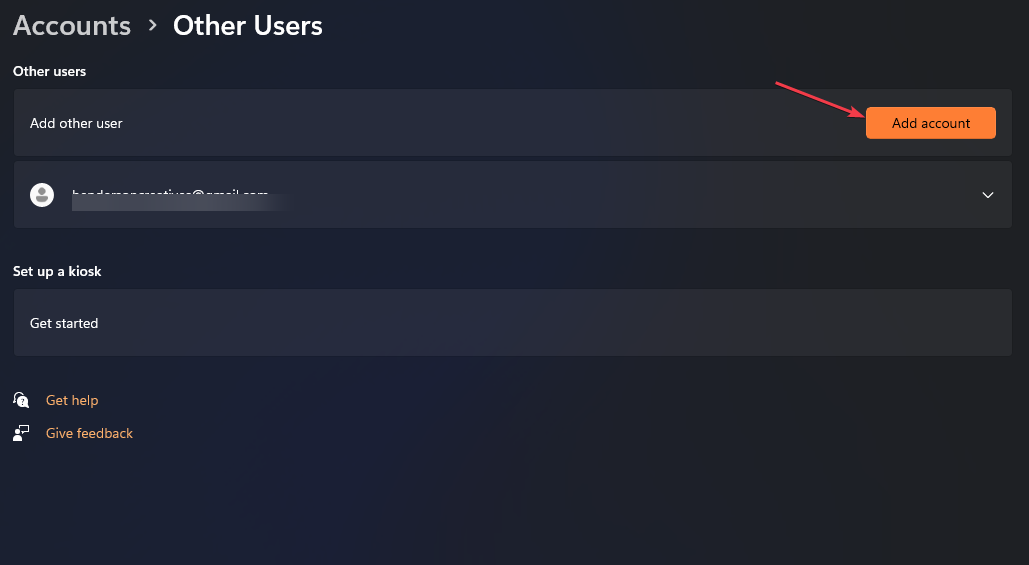Expand the user account chevron
The width and height of the screenshot is (1029, 565).
987,195
